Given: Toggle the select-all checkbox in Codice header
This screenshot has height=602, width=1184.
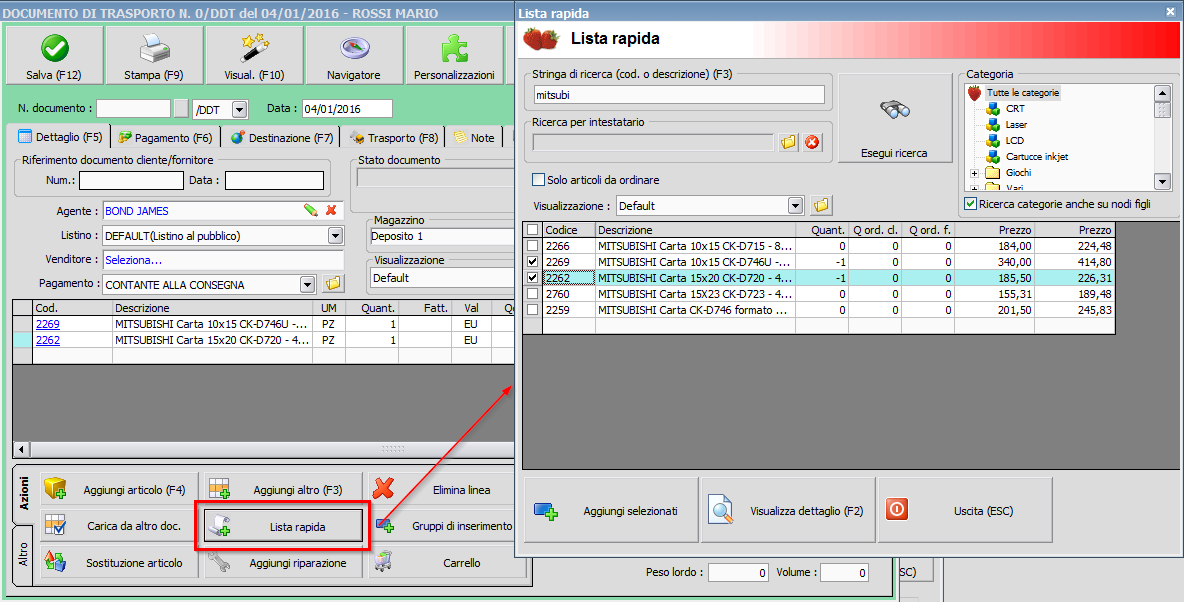Looking at the screenshot, I should pos(533,230).
